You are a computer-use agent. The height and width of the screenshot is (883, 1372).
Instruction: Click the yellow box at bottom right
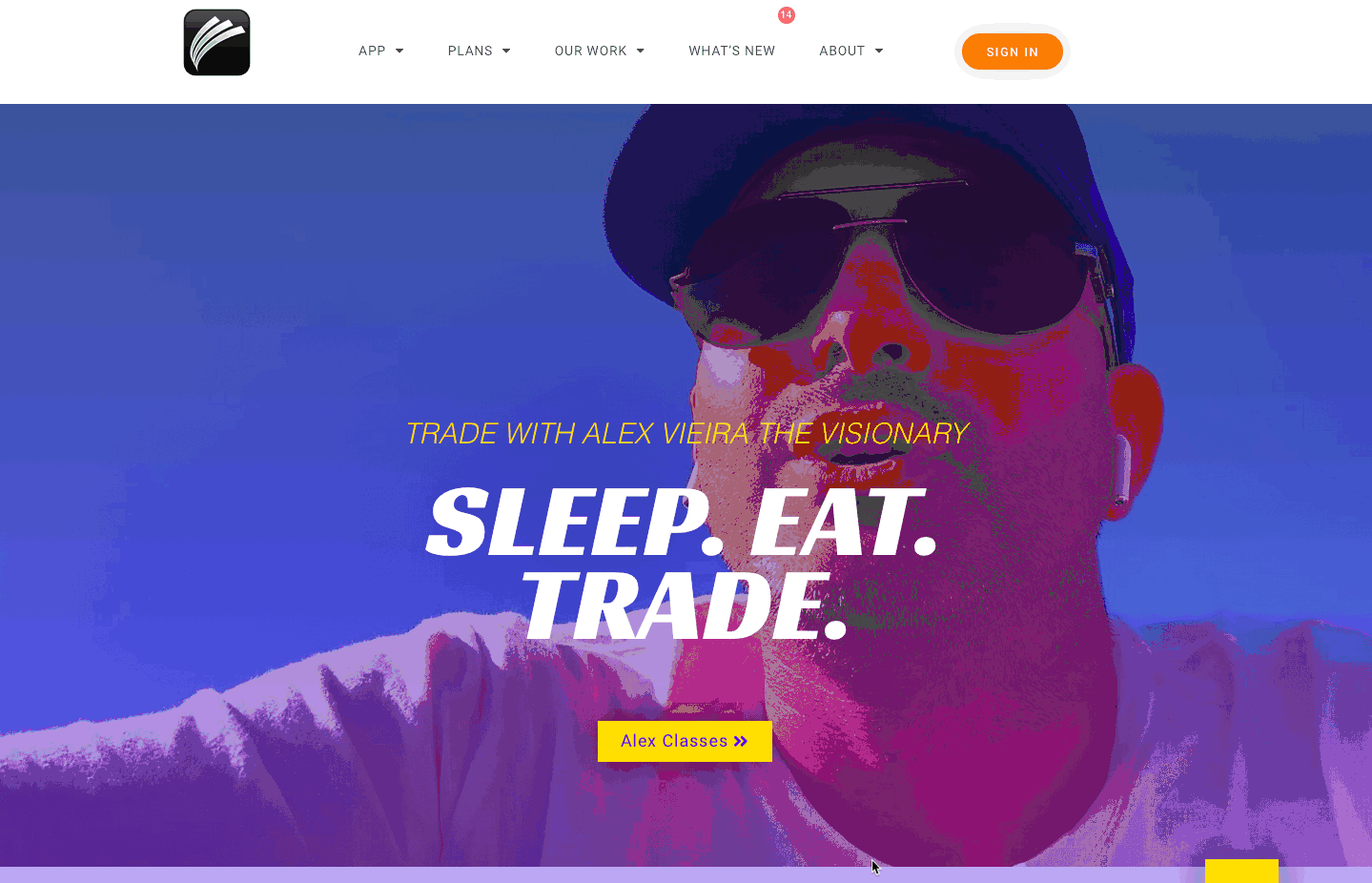point(1241,871)
